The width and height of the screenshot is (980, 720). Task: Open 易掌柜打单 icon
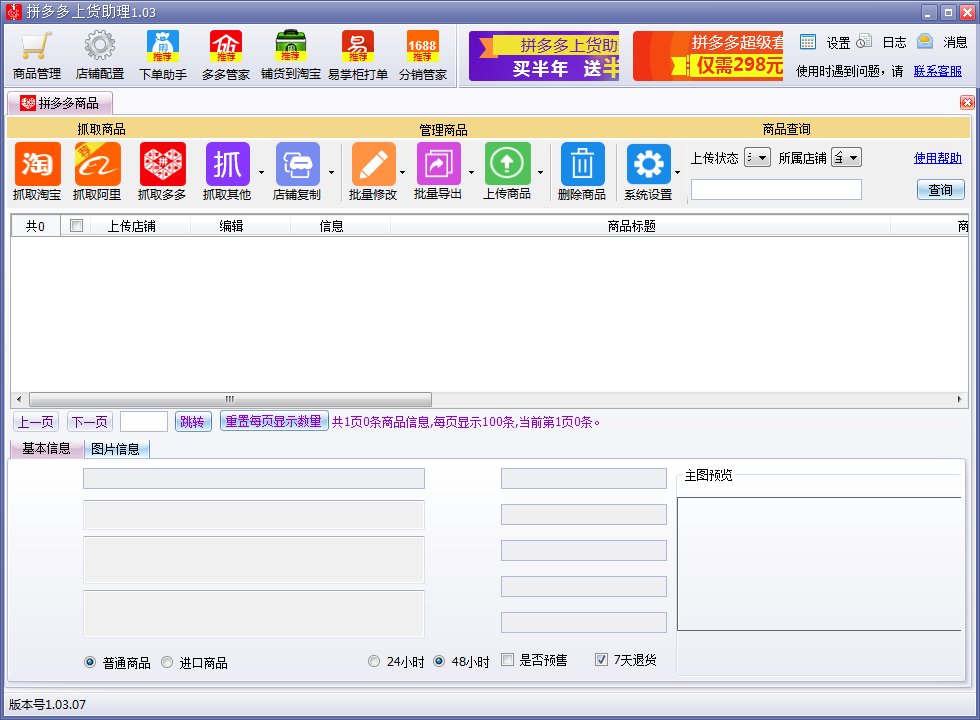(358, 55)
